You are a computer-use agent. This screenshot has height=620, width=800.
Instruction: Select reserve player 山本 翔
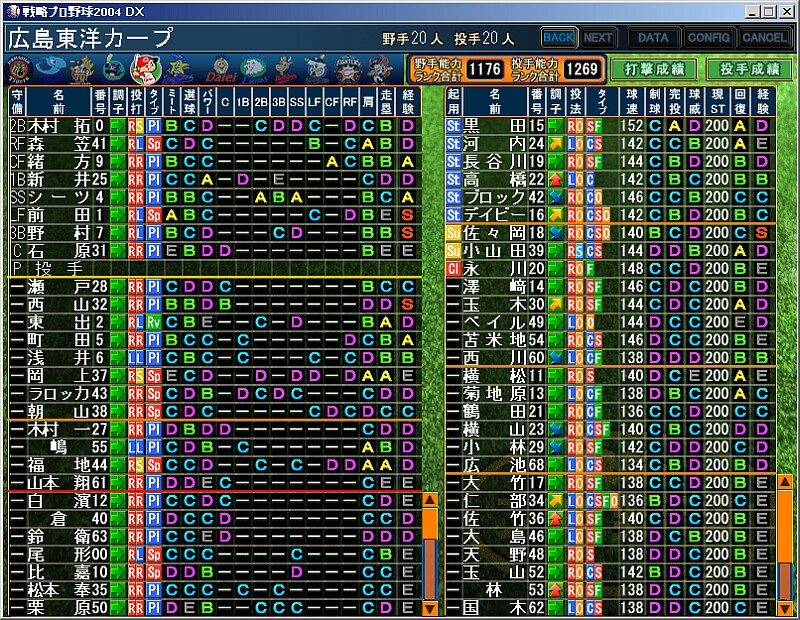(x=215, y=483)
